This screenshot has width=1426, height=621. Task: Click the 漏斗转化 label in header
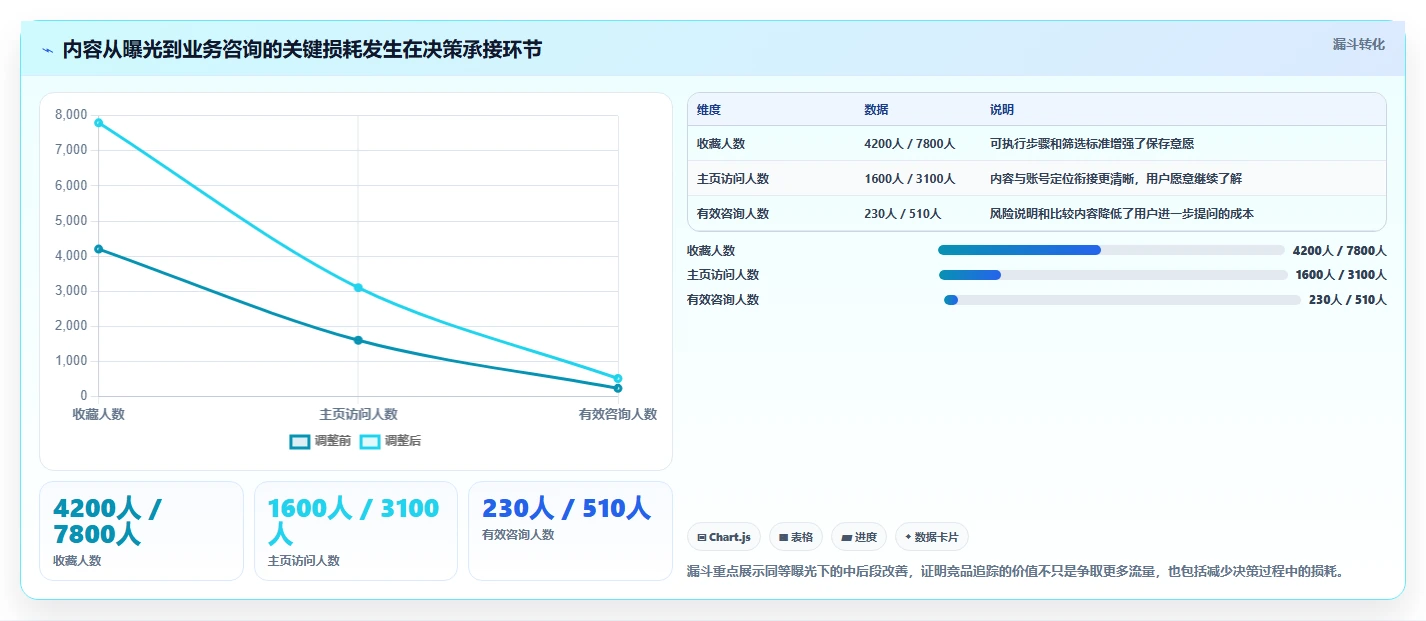click(1359, 44)
